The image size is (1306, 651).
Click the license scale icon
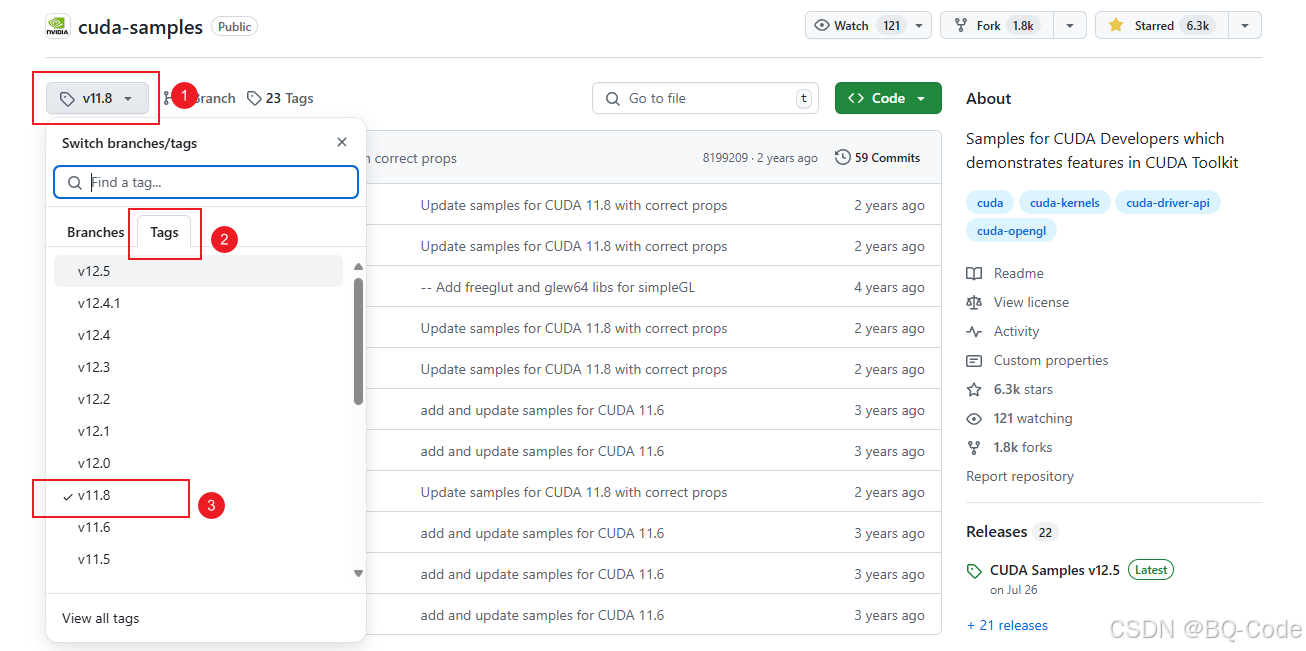point(974,302)
